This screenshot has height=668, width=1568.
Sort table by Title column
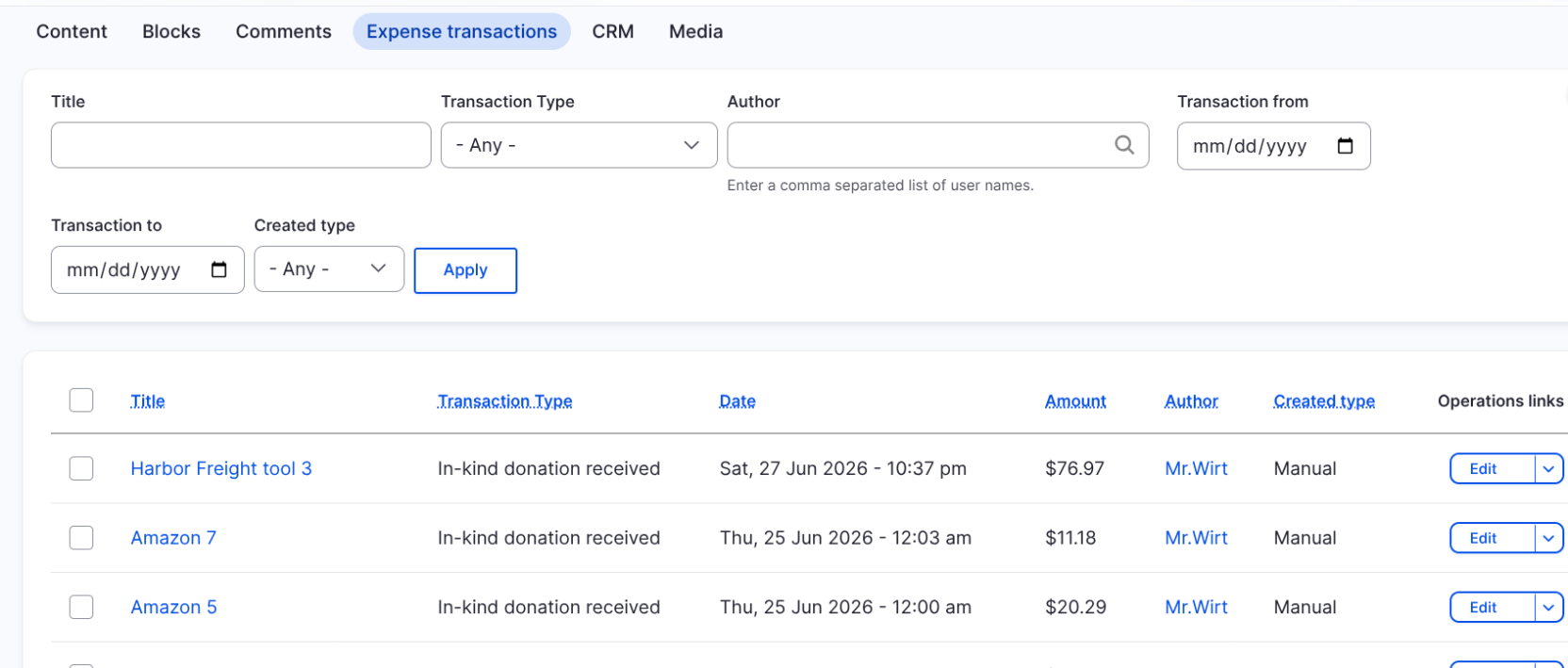[x=148, y=401]
